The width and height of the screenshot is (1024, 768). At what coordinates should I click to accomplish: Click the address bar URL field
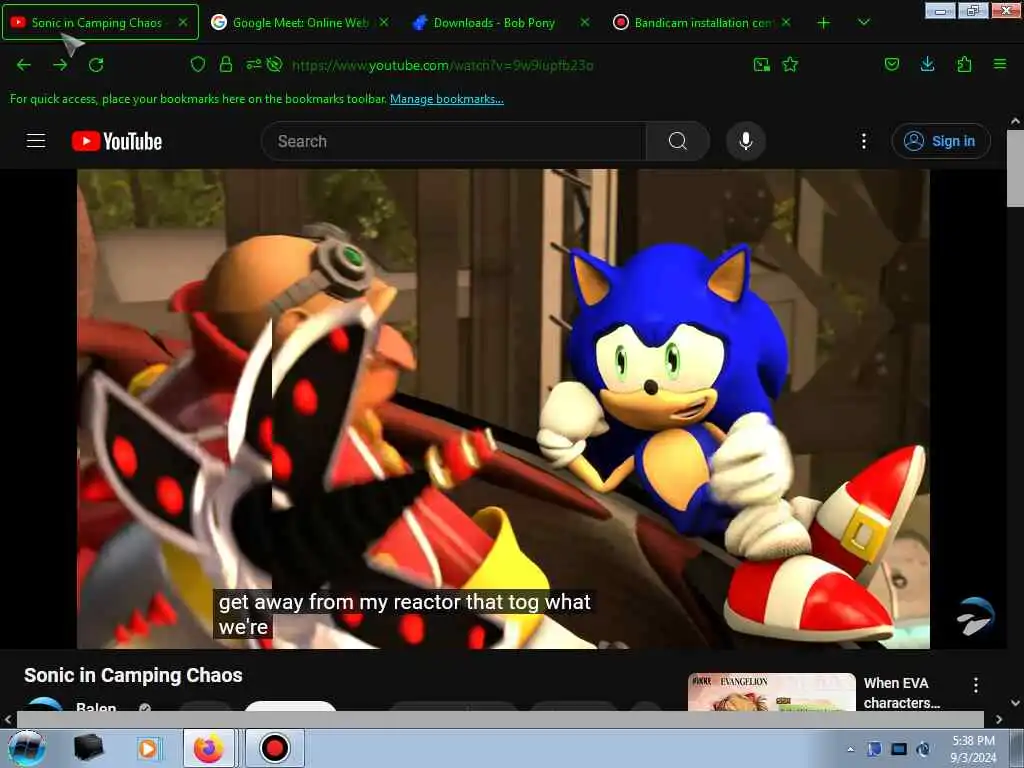(x=516, y=65)
